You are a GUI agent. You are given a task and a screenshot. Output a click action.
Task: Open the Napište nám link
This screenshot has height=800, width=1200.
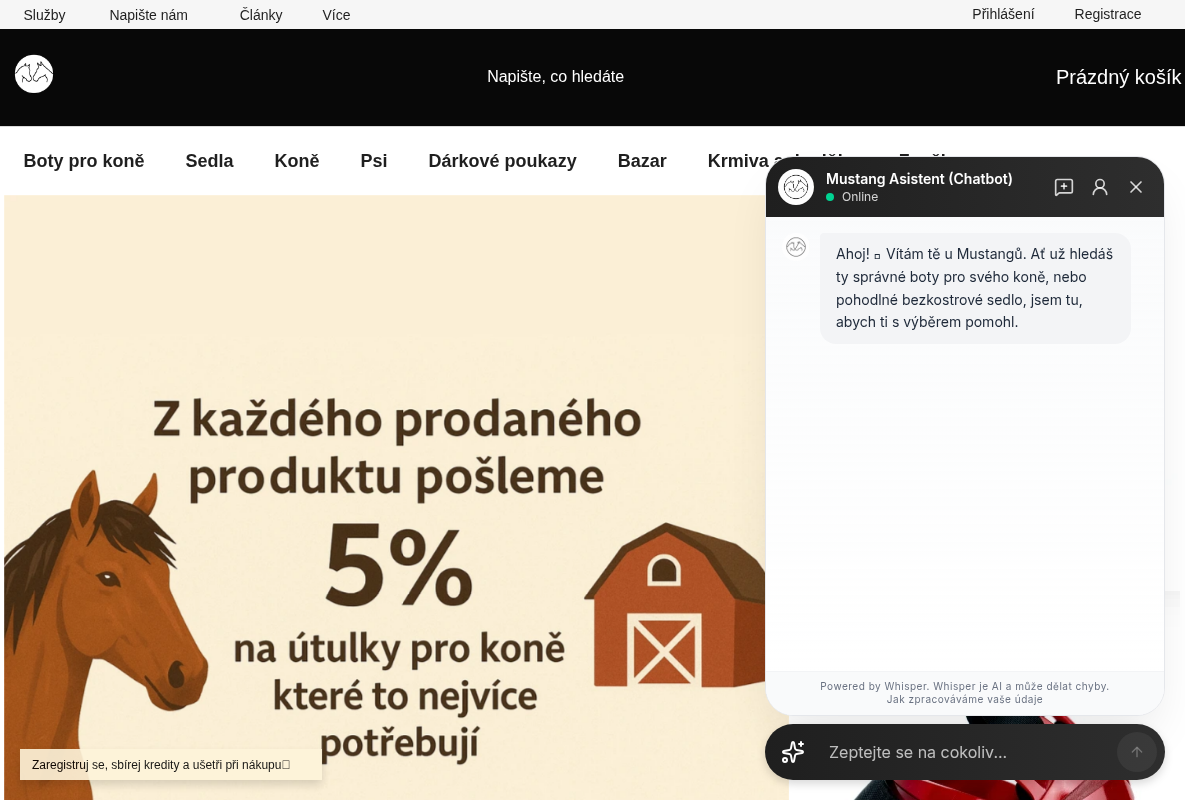[149, 15]
